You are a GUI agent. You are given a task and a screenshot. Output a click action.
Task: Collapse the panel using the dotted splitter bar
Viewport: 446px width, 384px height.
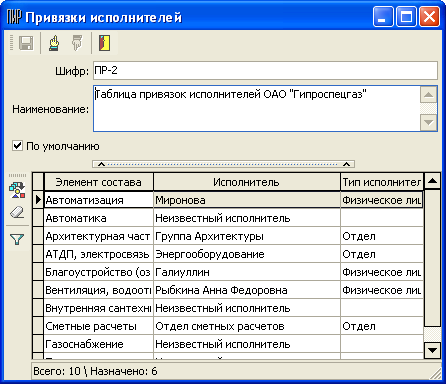pos(223,164)
